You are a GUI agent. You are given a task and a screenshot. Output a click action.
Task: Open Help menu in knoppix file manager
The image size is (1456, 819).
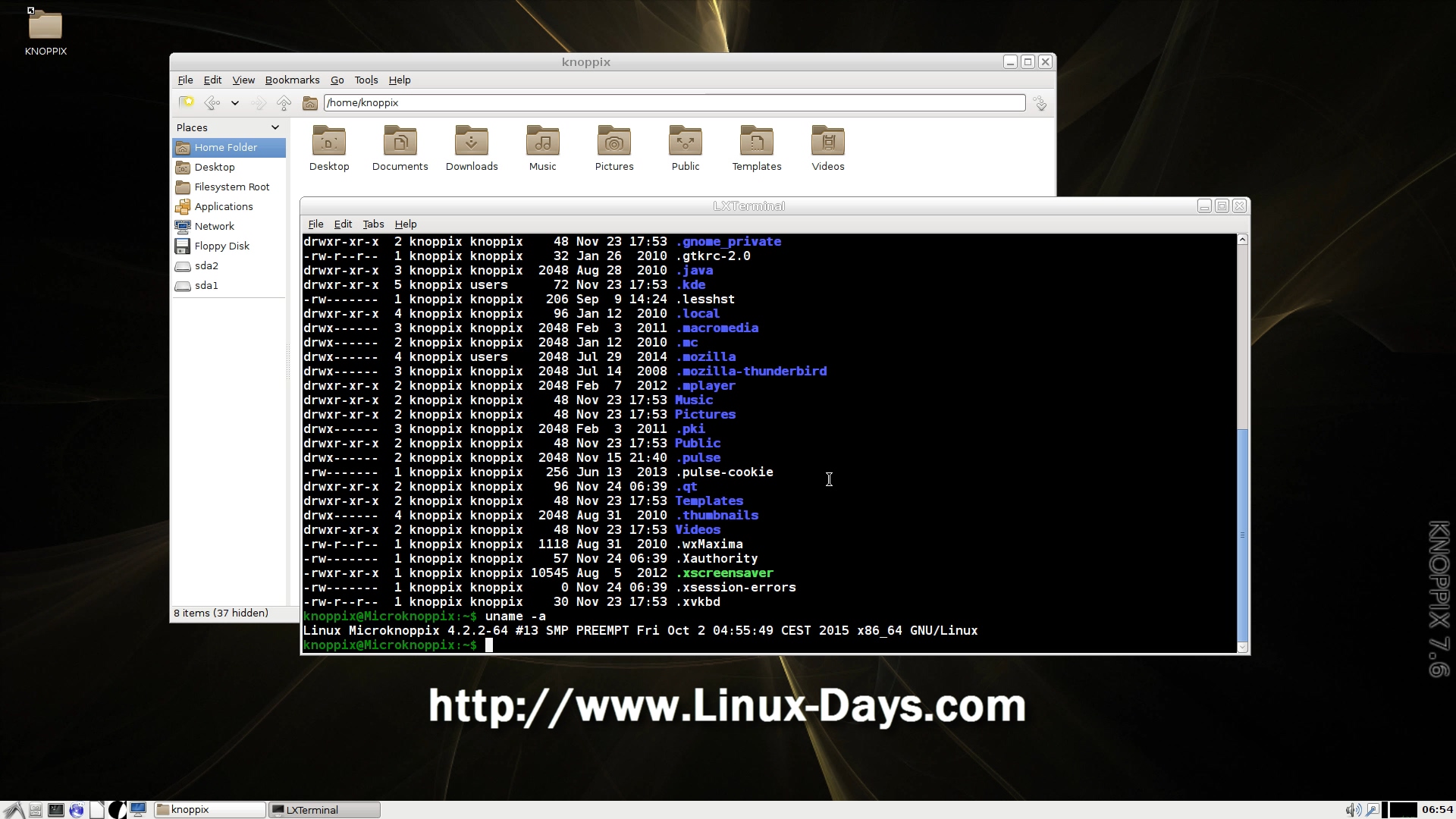400,80
